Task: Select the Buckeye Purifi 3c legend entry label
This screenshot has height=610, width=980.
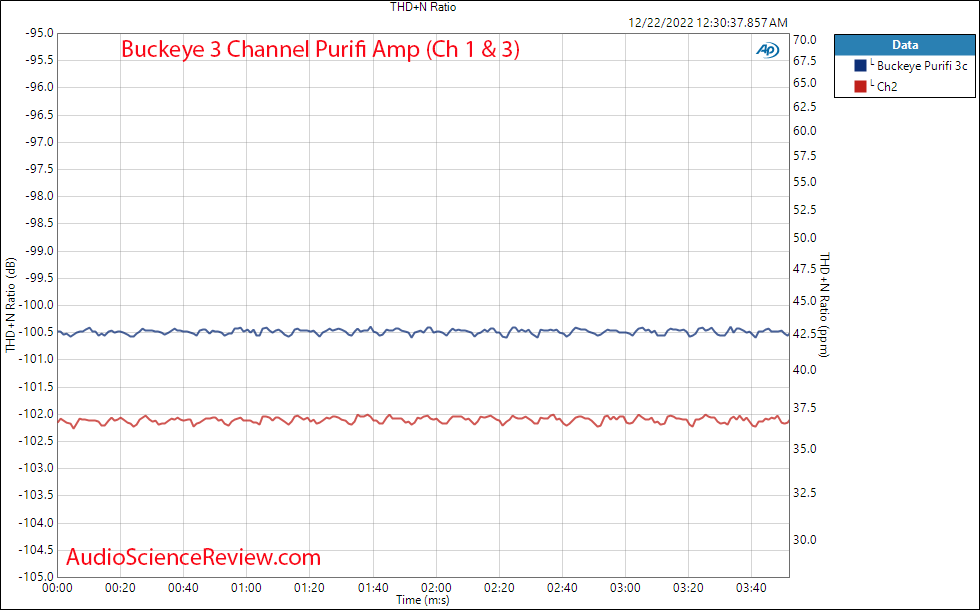Action: (x=922, y=66)
